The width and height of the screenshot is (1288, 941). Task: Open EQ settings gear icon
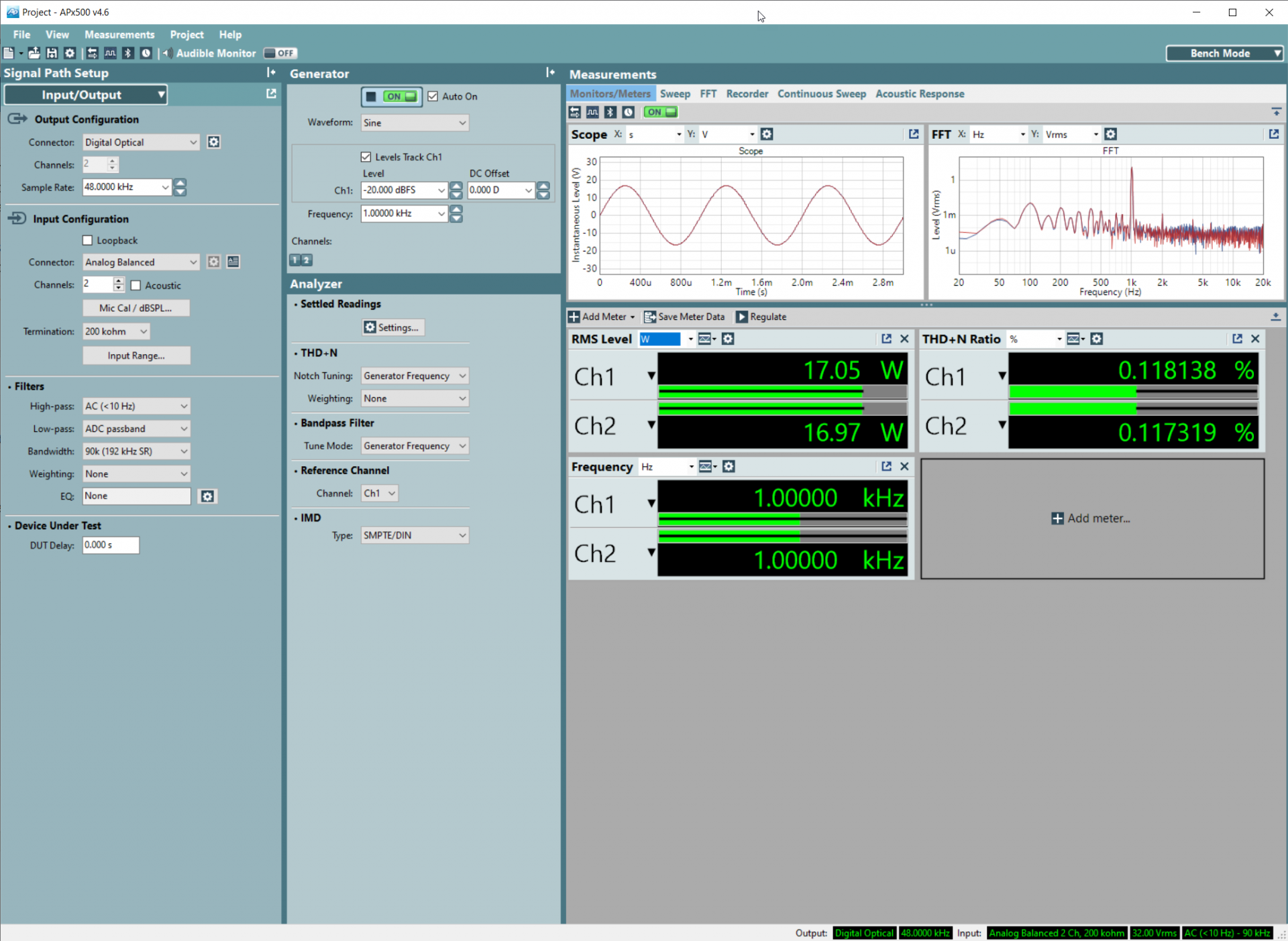pyautogui.click(x=208, y=496)
